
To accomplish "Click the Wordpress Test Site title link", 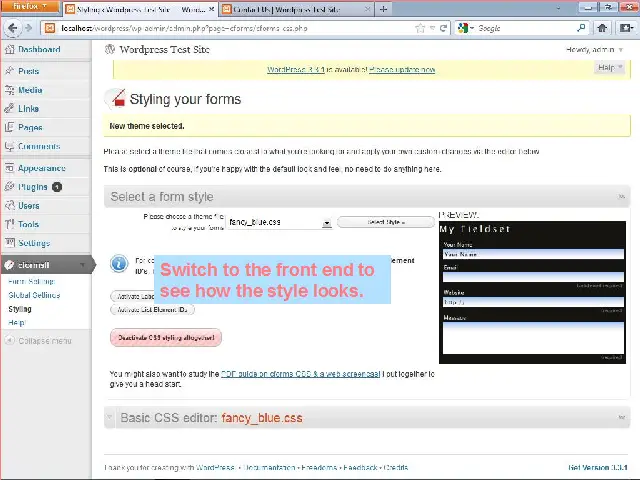I will point(164,49).
